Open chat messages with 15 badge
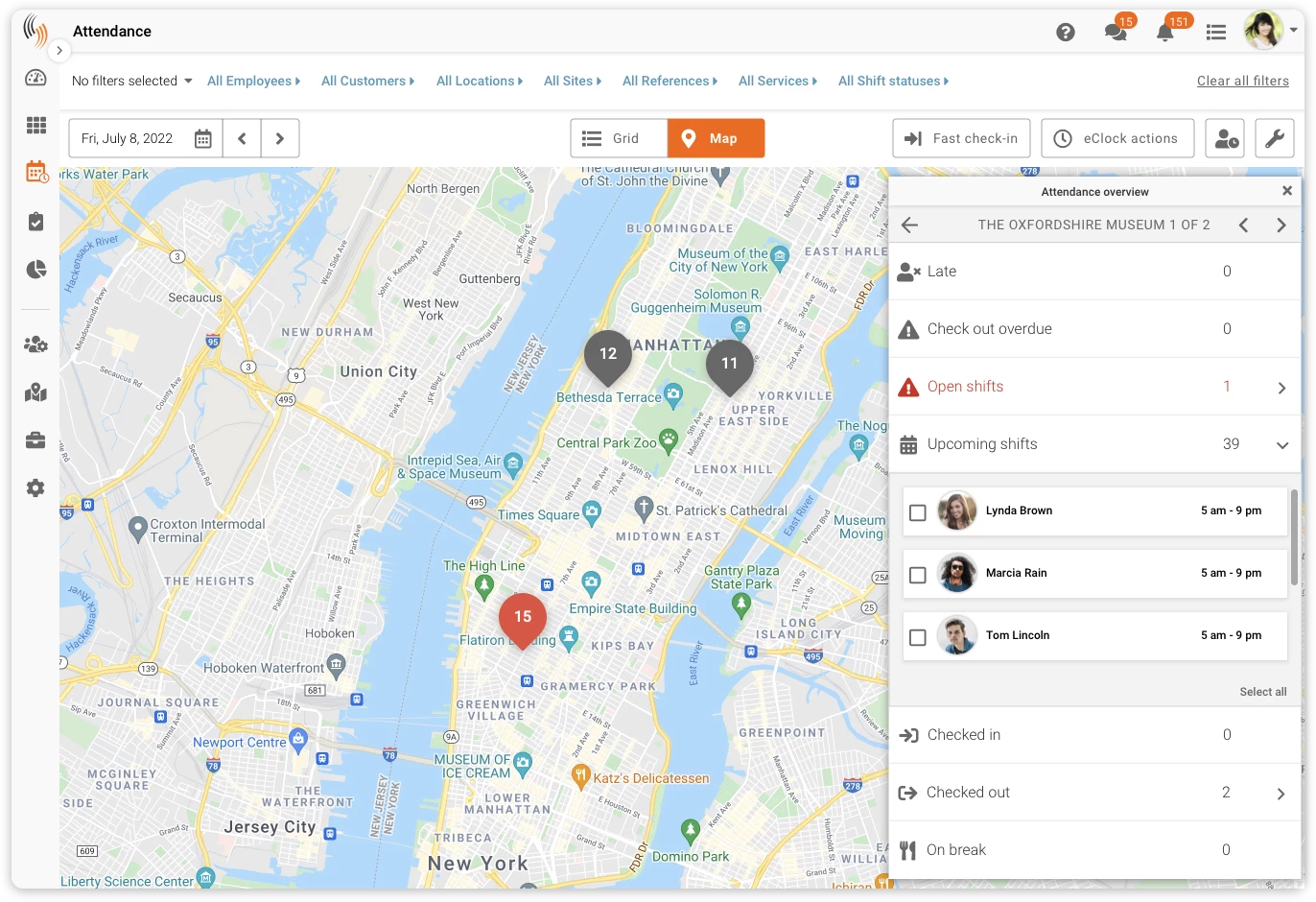Viewport: 1316px width, 902px height. pyautogui.click(x=1116, y=32)
